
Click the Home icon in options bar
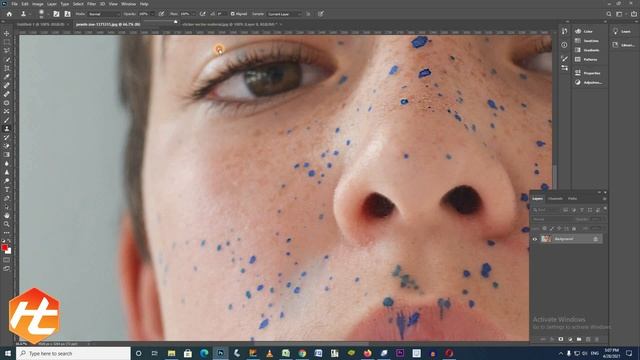pyautogui.click(x=9, y=14)
